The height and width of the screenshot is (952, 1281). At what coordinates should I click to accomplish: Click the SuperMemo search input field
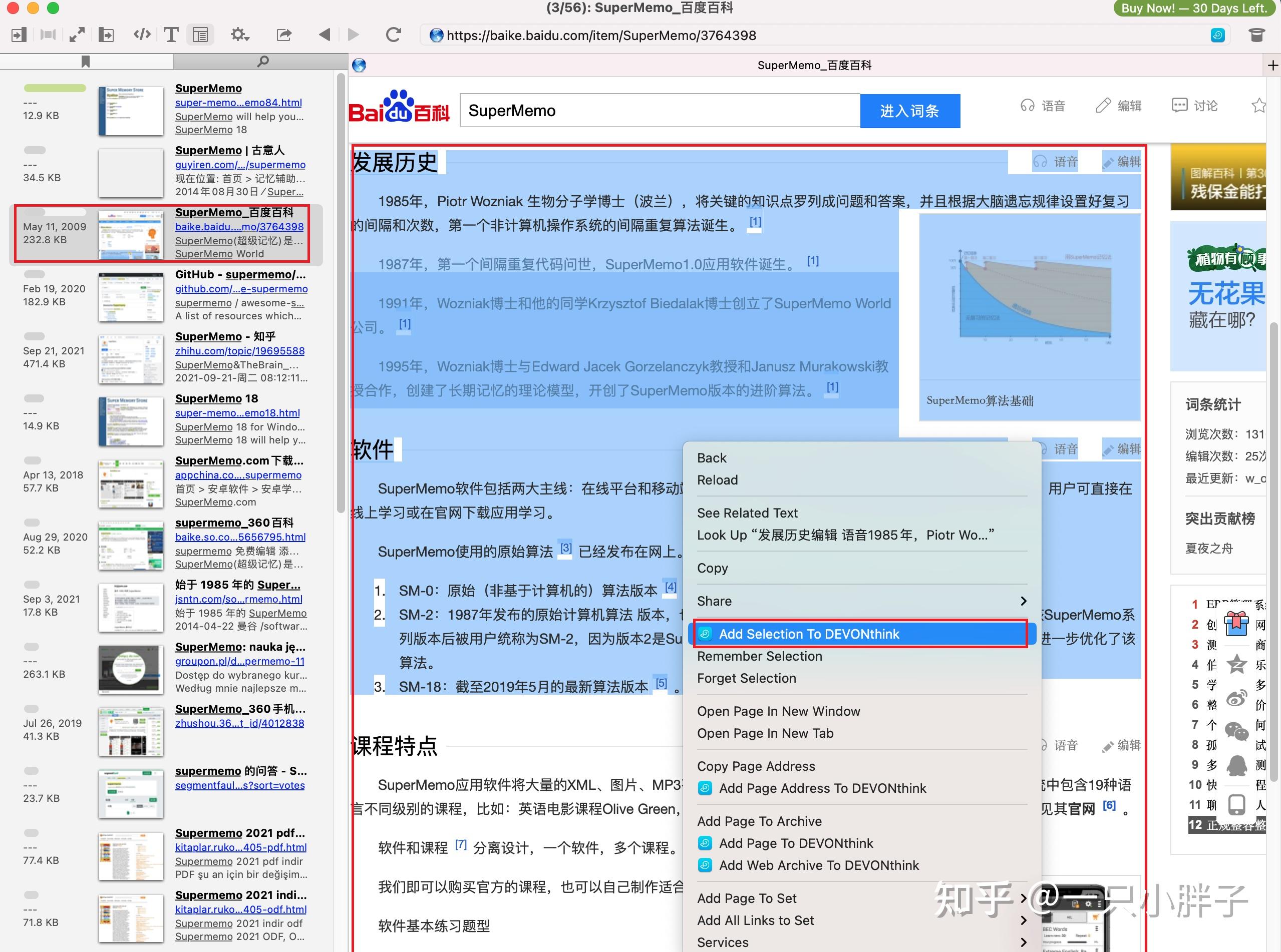pos(657,110)
